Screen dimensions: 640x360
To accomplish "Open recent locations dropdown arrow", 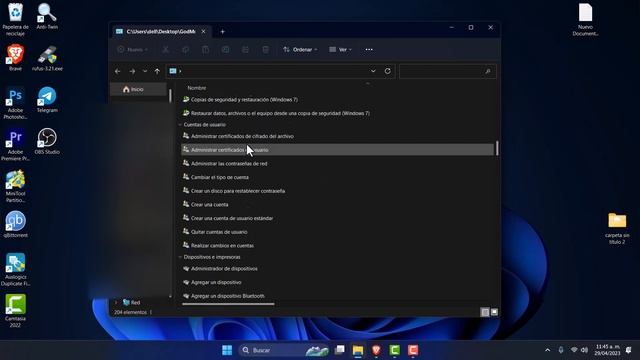I will [x=145, y=71].
